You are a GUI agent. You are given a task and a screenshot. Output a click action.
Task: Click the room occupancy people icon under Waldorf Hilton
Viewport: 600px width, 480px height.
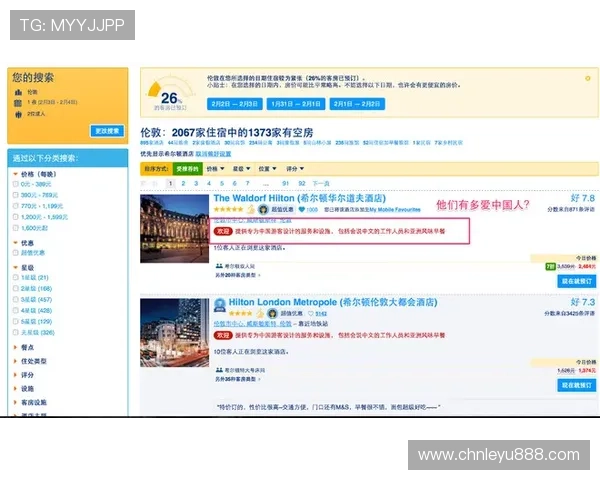tap(219, 266)
